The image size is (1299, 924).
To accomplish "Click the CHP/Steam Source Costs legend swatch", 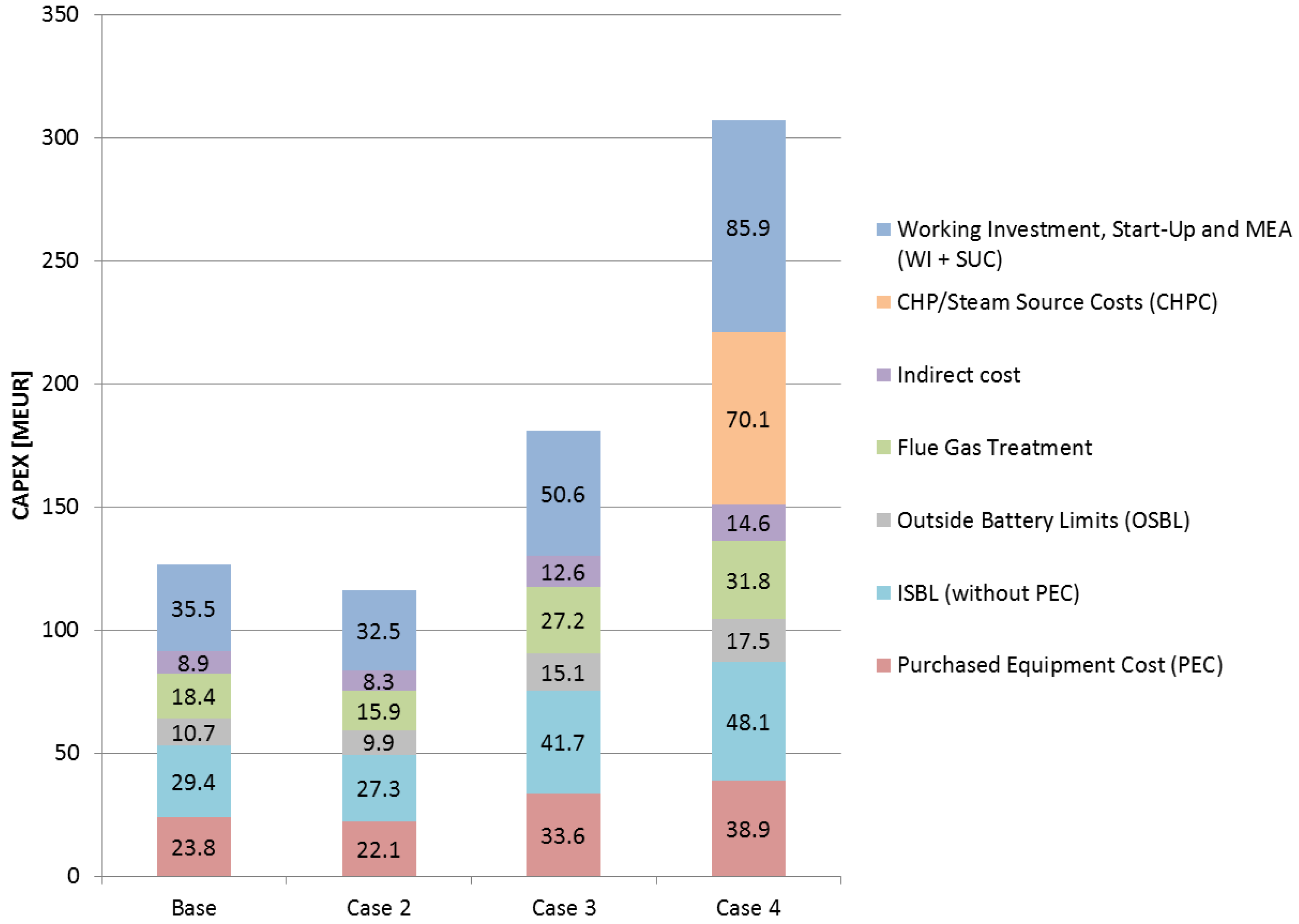I will (883, 302).
